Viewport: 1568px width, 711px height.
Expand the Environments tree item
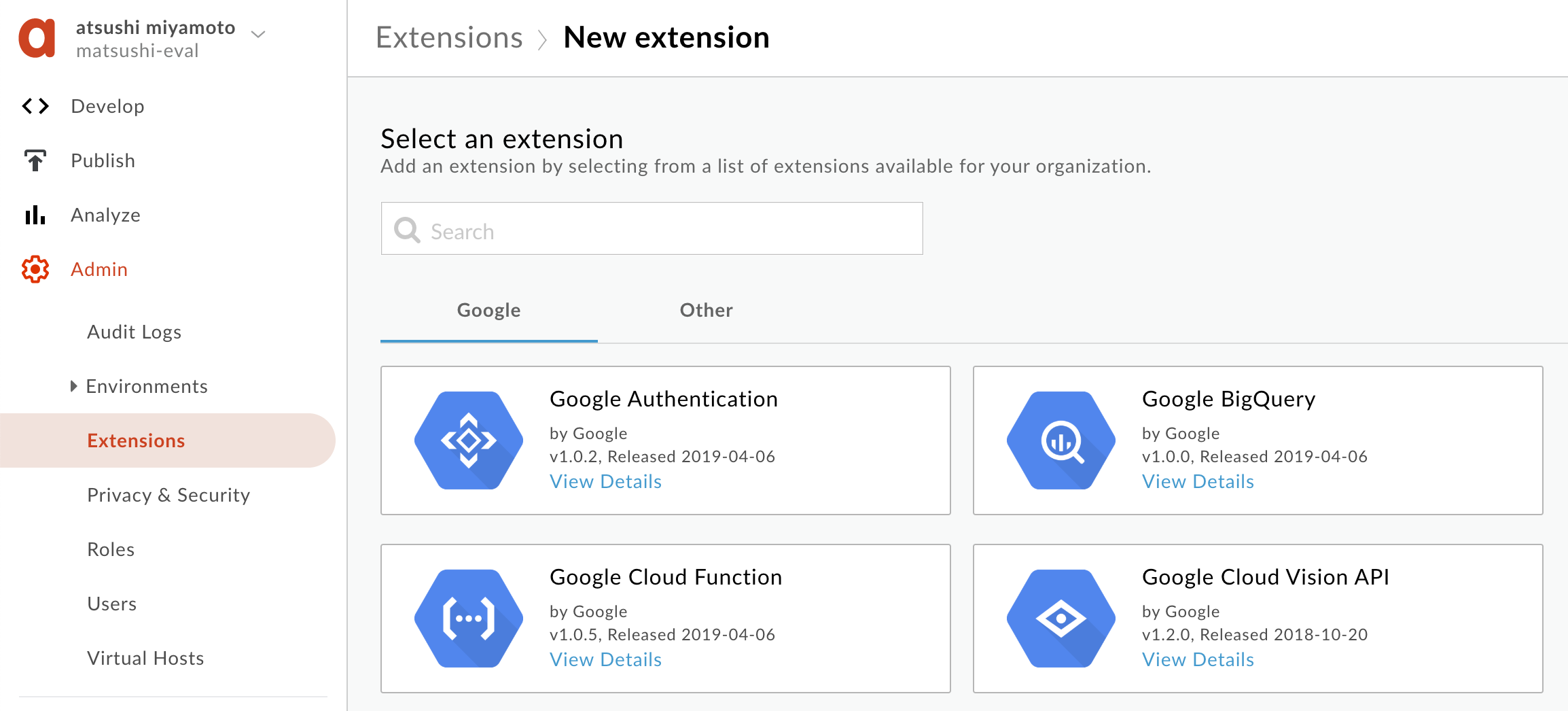pyautogui.click(x=73, y=386)
